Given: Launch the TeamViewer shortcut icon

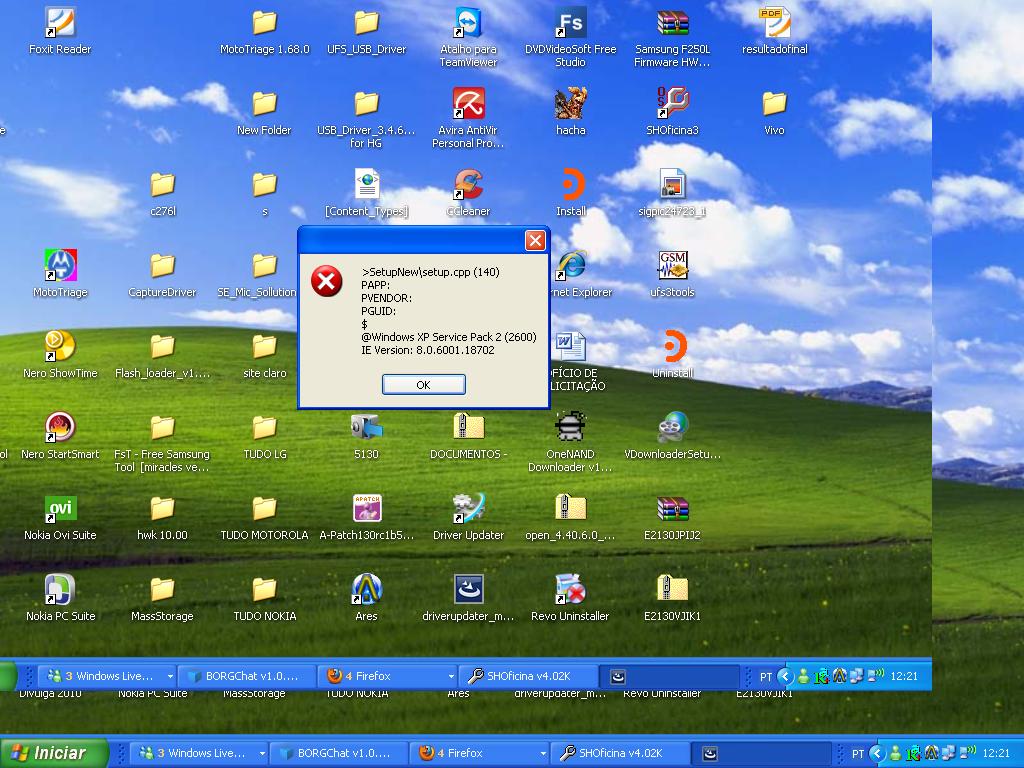Looking at the screenshot, I should [468, 22].
